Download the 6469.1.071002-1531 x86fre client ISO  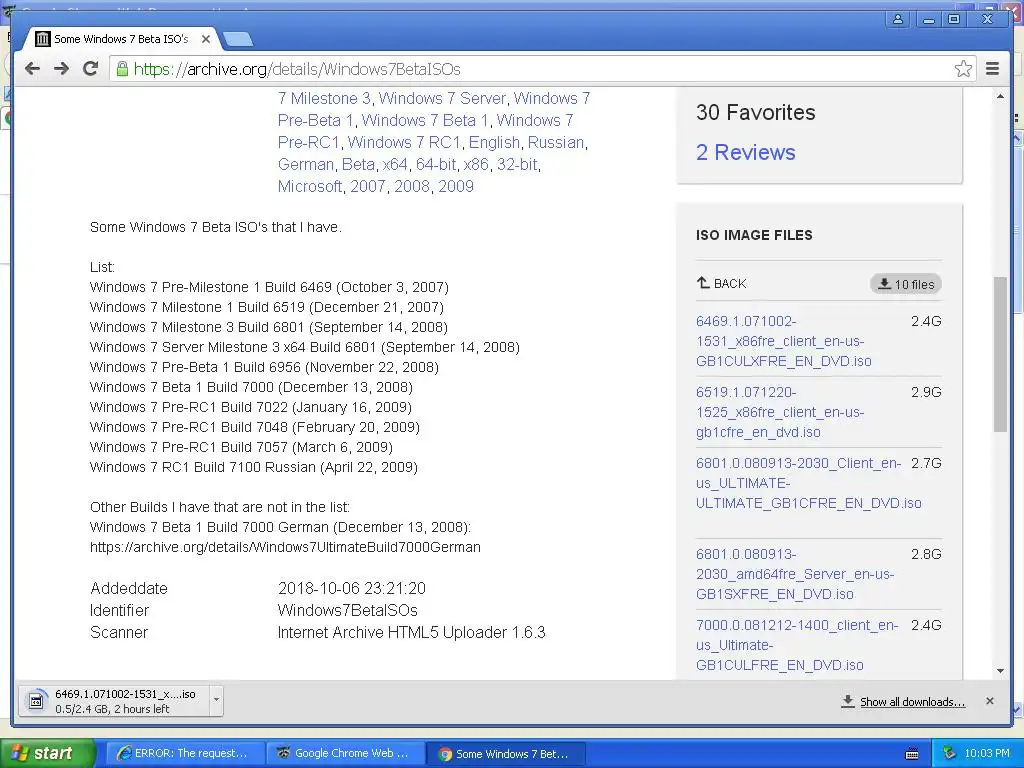[784, 341]
